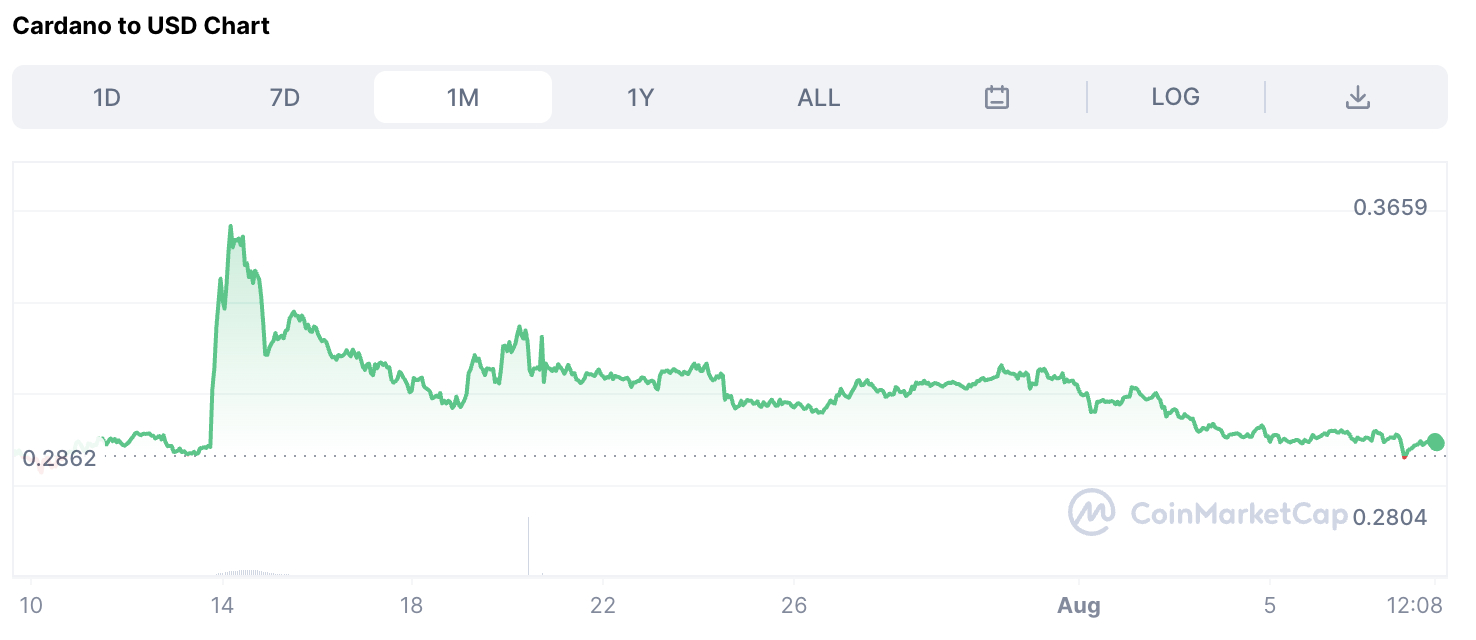1476x640 pixels.
Task: Click the 0.3659 price axis label
Action: tap(1390, 208)
